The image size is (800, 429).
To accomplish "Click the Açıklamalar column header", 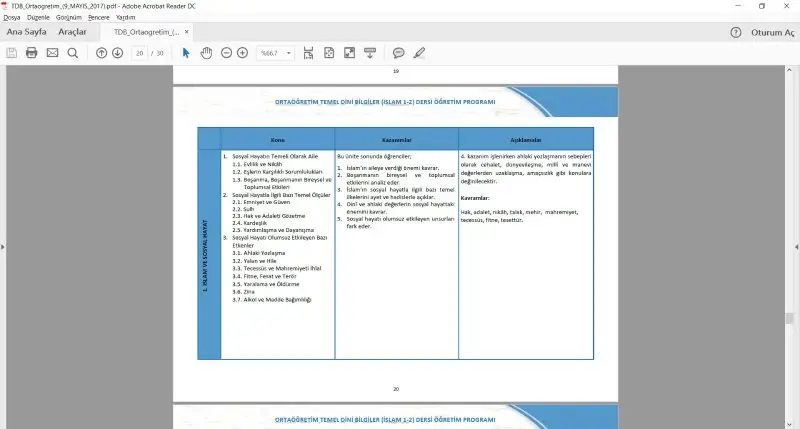I will pos(526,139).
